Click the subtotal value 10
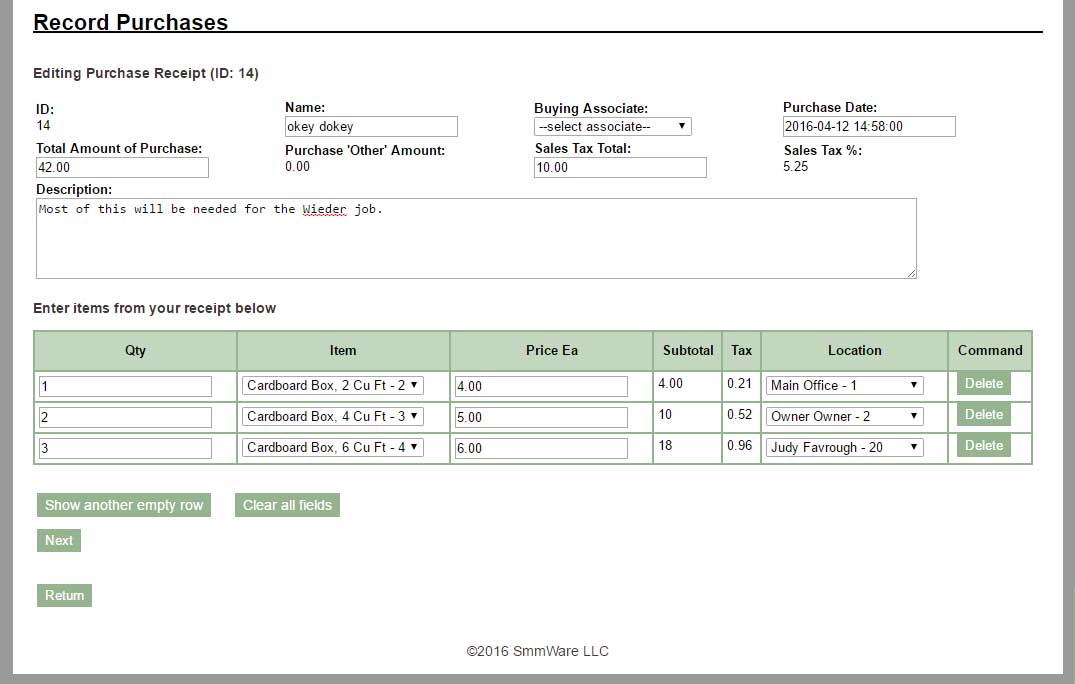The image size is (1075, 684). pyautogui.click(x=665, y=414)
